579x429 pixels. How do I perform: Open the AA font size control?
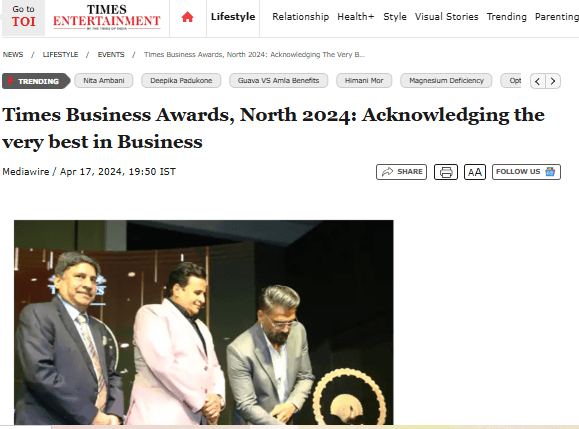click(x=474, y=172)
